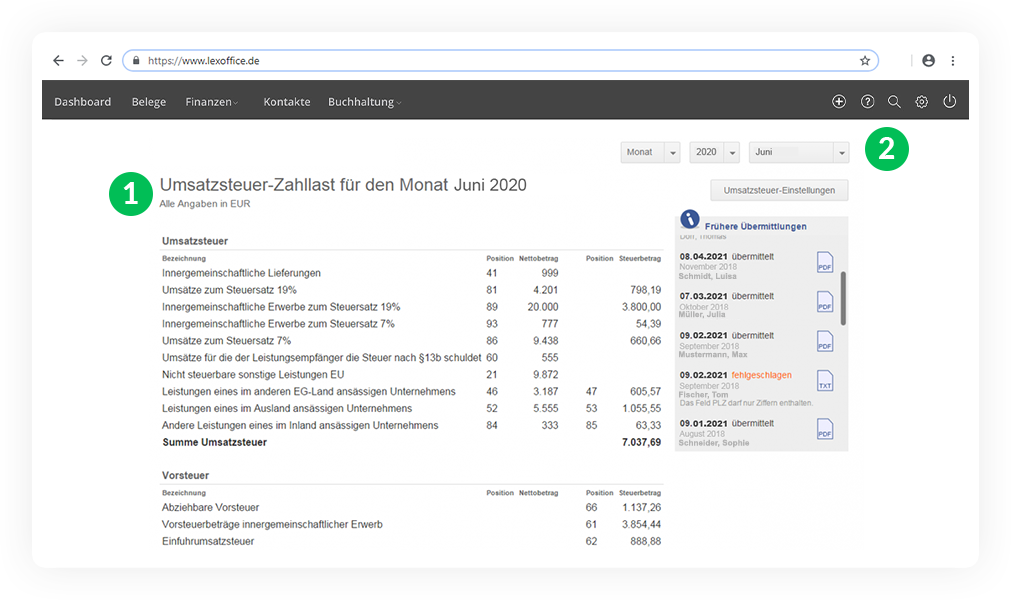The height and width of the screenshot is (600, 1011).
Task: Click the 'Umsätze zum Steuersatz 7%' row label
Action: [226, 340]
